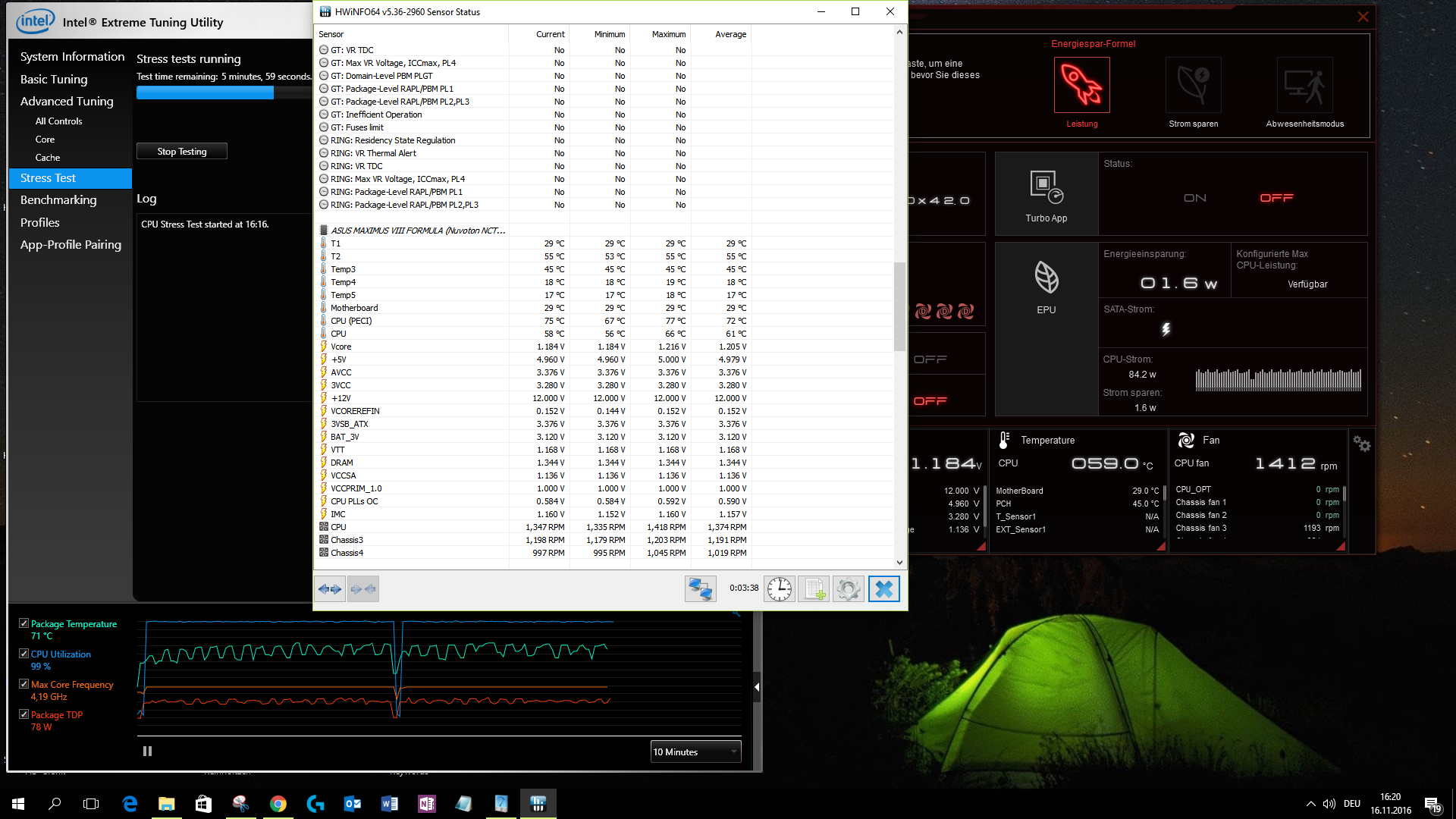Close HWiNFO sensors with blue X
Screen dimensions: 1456x819
click(883, 588)
